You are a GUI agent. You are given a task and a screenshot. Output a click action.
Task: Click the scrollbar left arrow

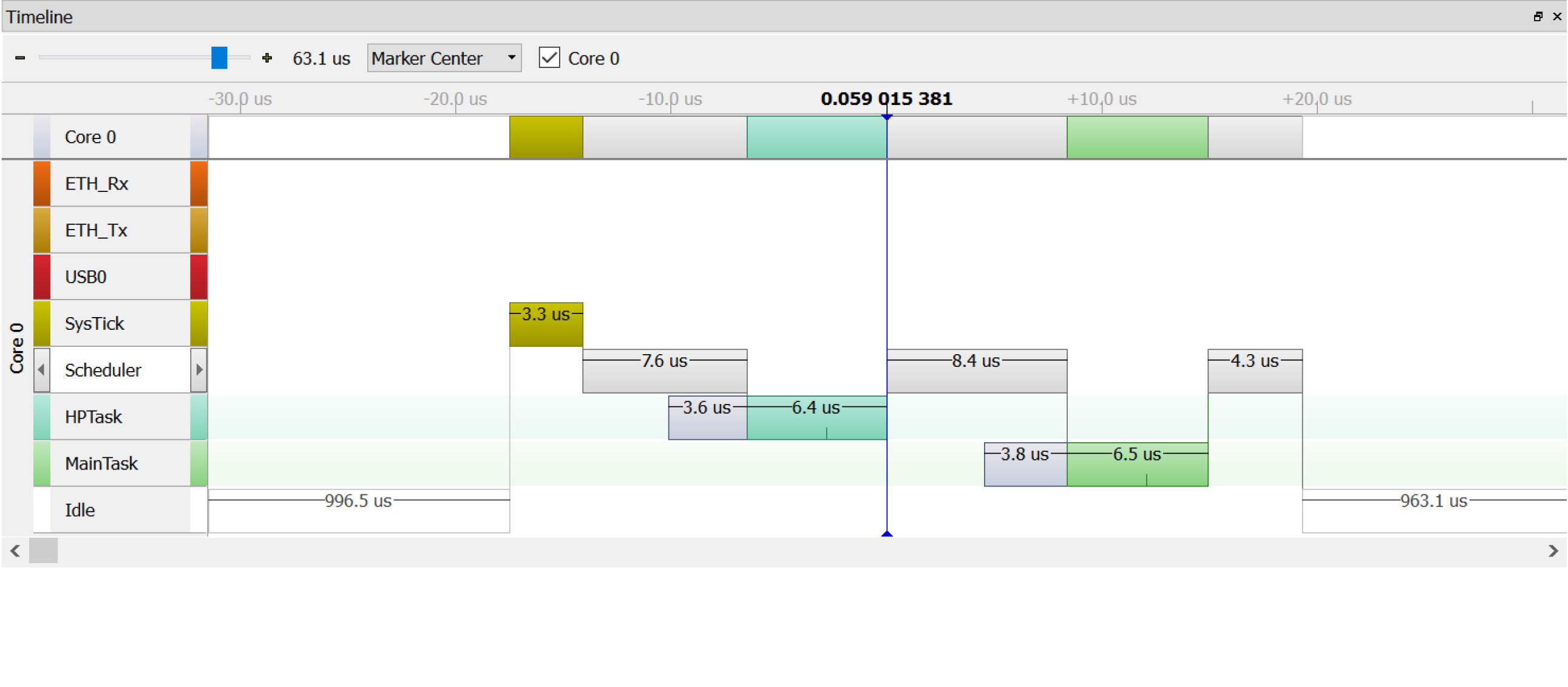15,550
